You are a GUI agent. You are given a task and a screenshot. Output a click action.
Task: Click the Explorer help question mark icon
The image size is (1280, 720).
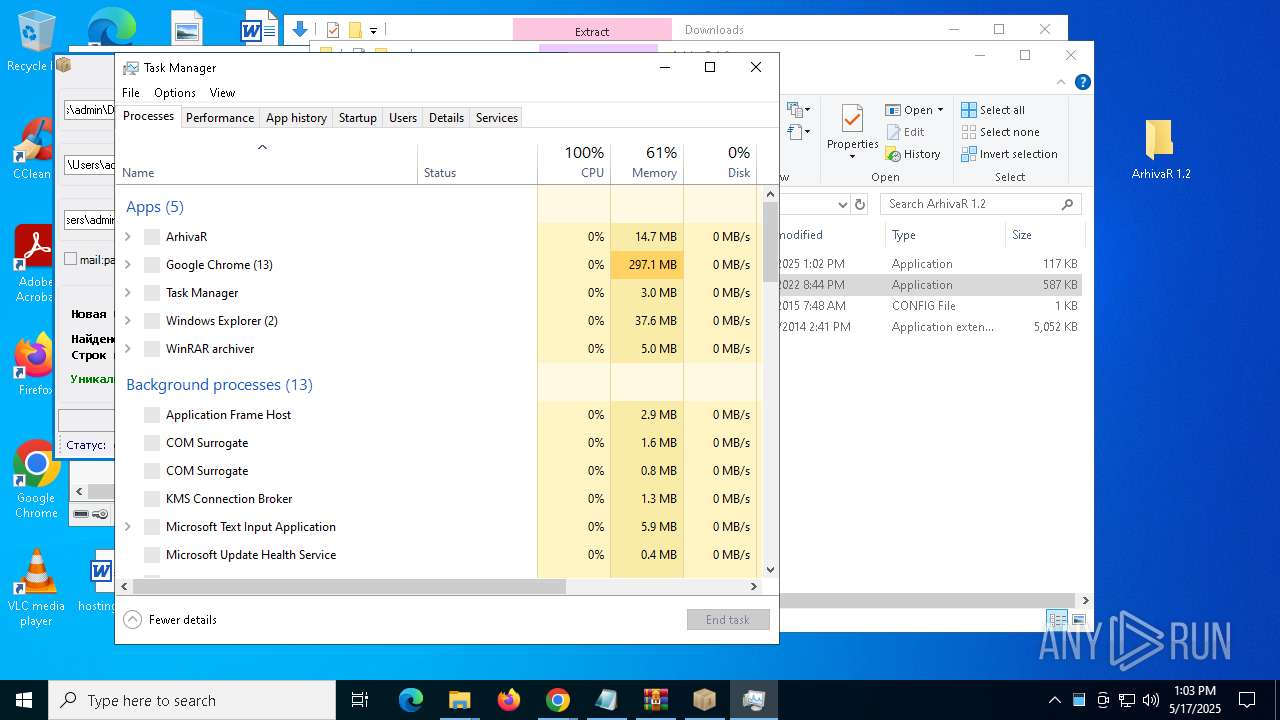pyautogui.click(x=1081, y=82)
